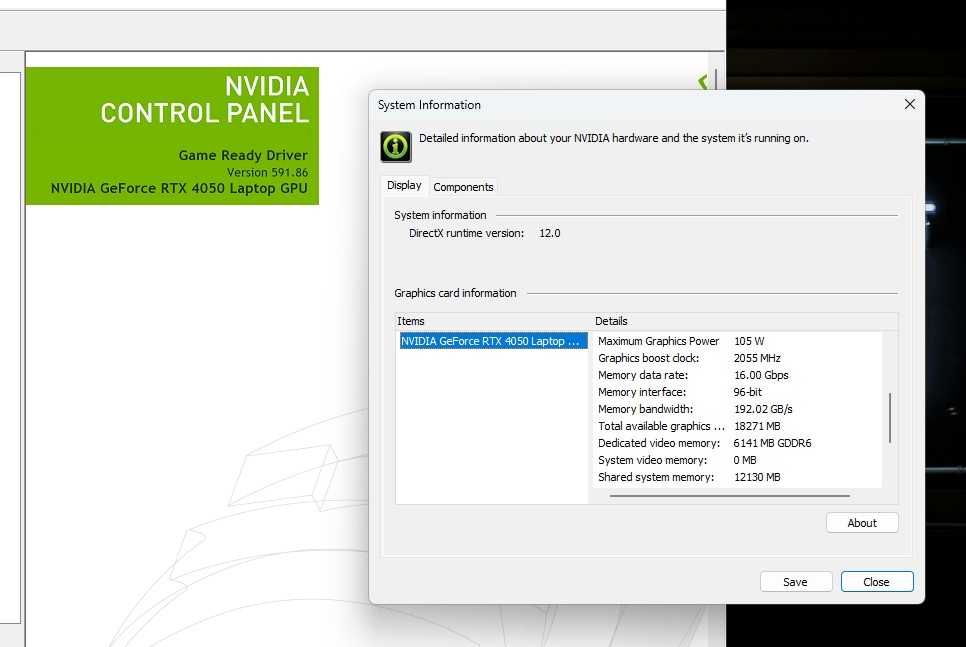
Task: Click the Memory data rate row
Action: pos(737,375)
